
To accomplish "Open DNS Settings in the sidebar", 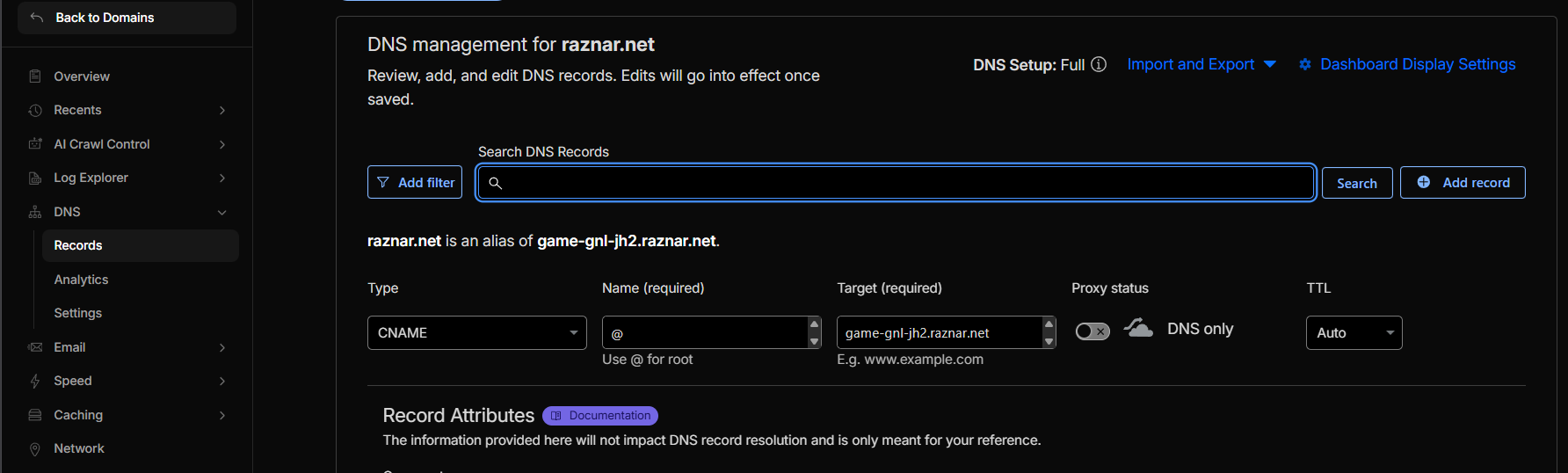I will click(77, 313).
